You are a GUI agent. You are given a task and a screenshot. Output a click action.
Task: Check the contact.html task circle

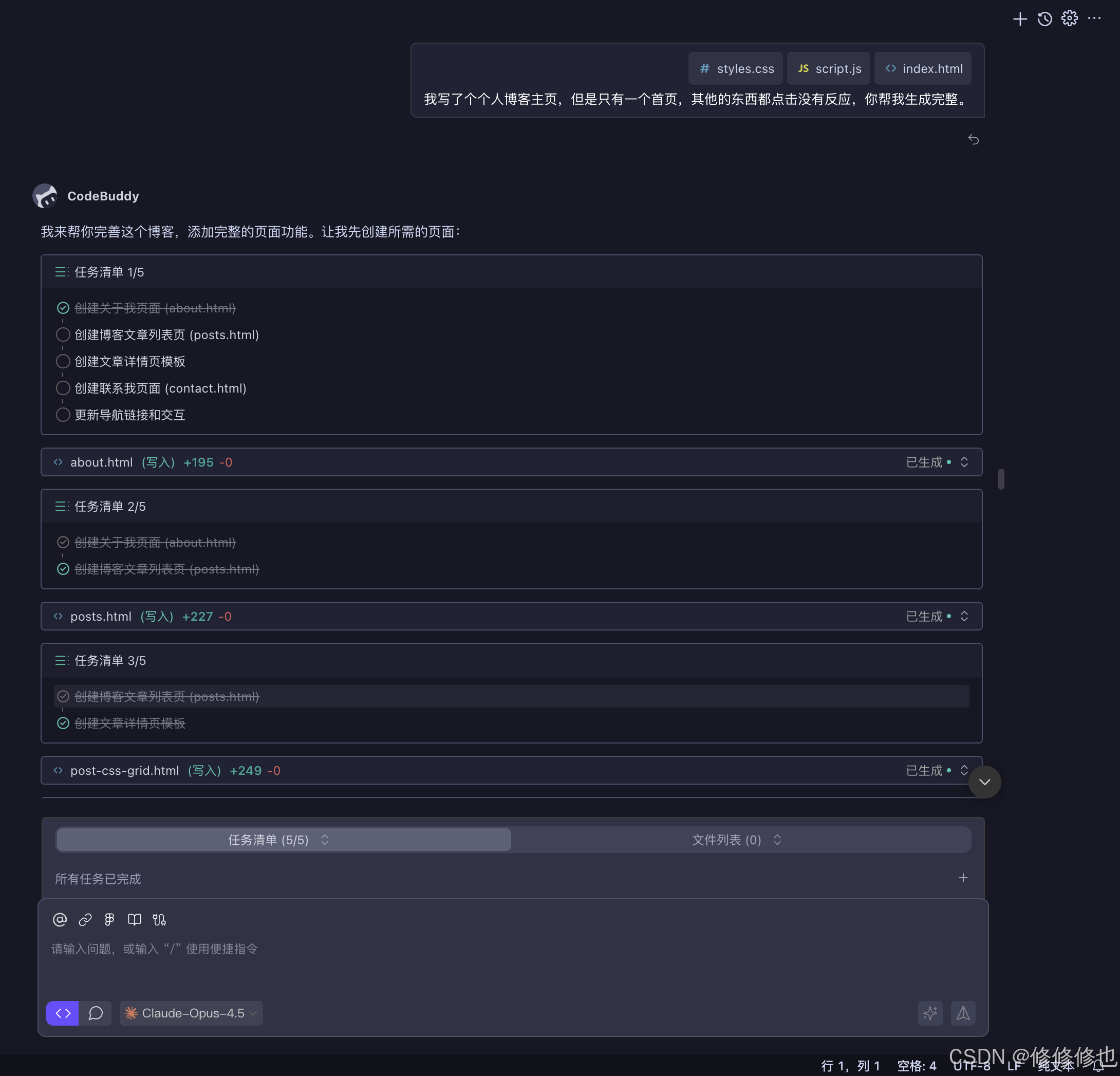tap(63, 388)
